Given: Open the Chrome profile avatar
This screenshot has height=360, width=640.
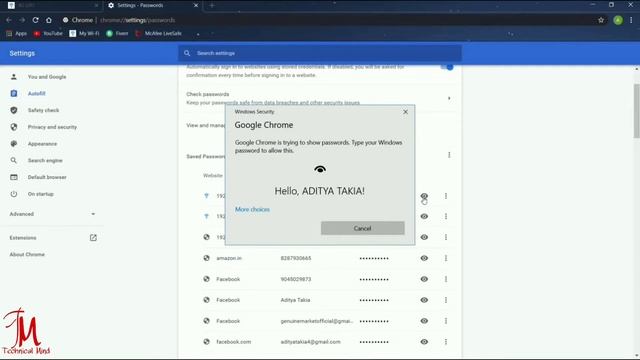Looking at the screenshot, I should 618,20.
